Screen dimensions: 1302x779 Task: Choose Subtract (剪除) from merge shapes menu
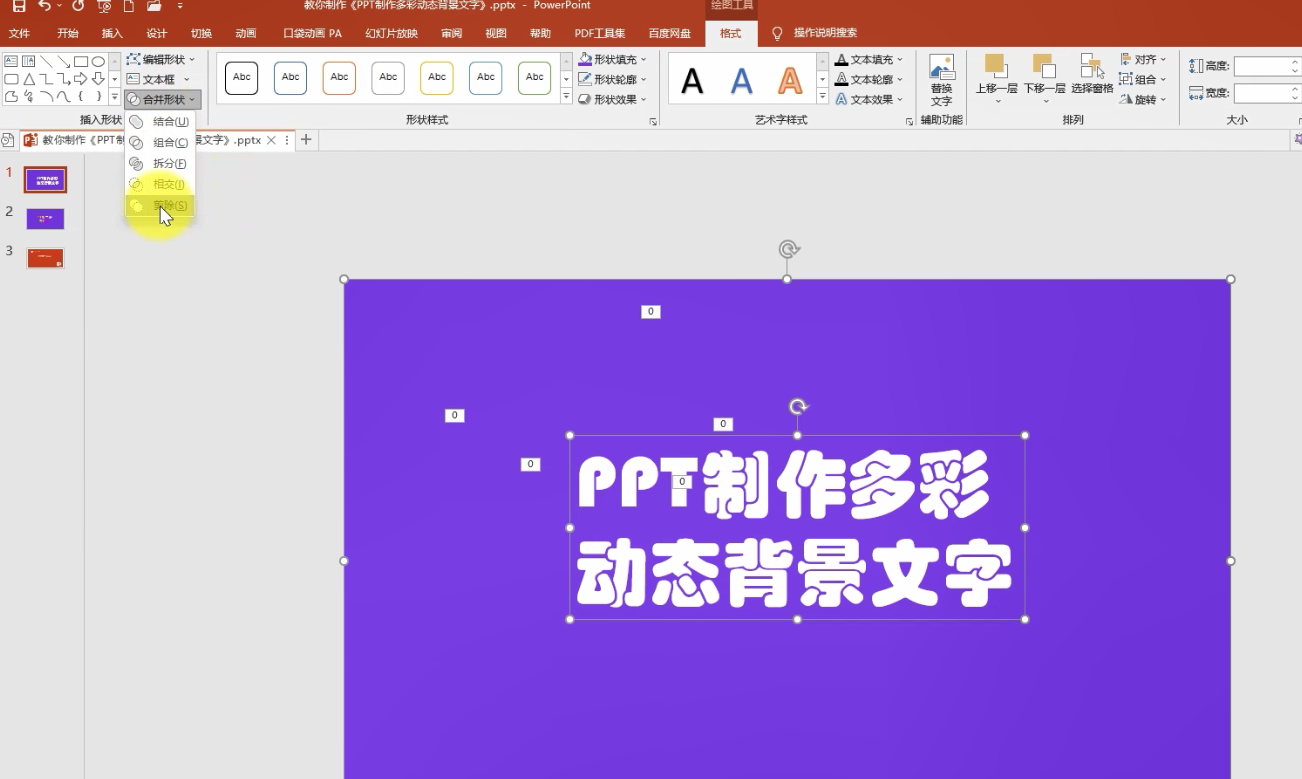tap(160, 205)
